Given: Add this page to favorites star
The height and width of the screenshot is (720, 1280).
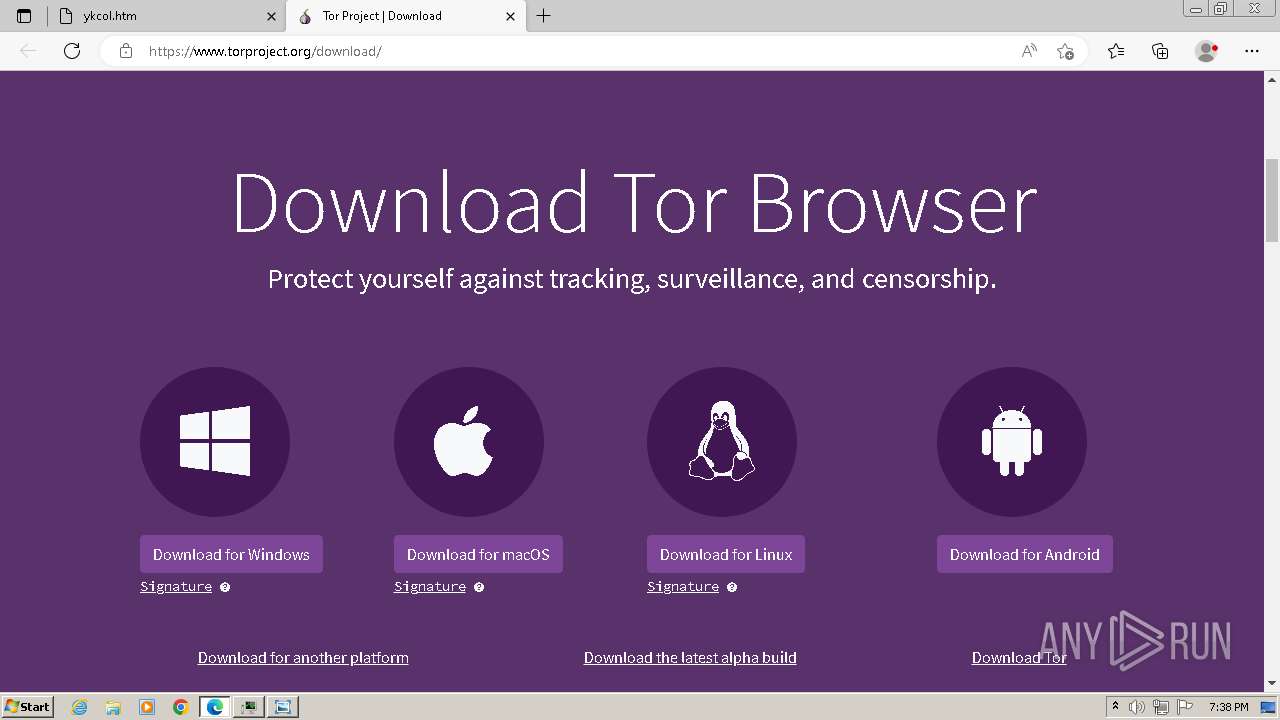Looking at the screenshot, I should [1065, 51].
